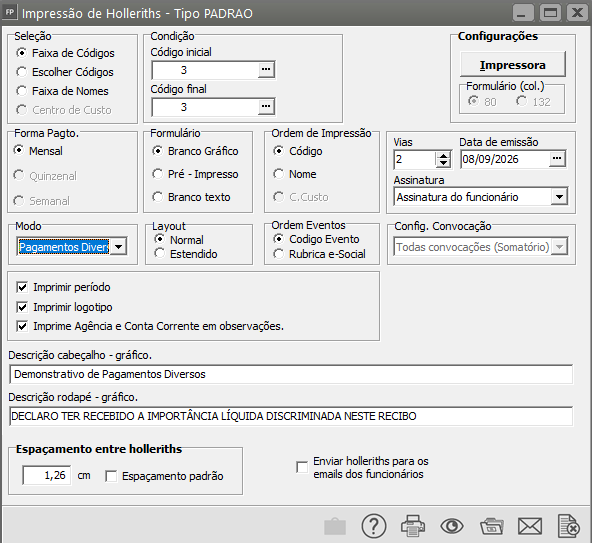Viewport: 592px width, 543px height.
Task: Open the Assinatura dropdown
Action: (x=559, y=197)
